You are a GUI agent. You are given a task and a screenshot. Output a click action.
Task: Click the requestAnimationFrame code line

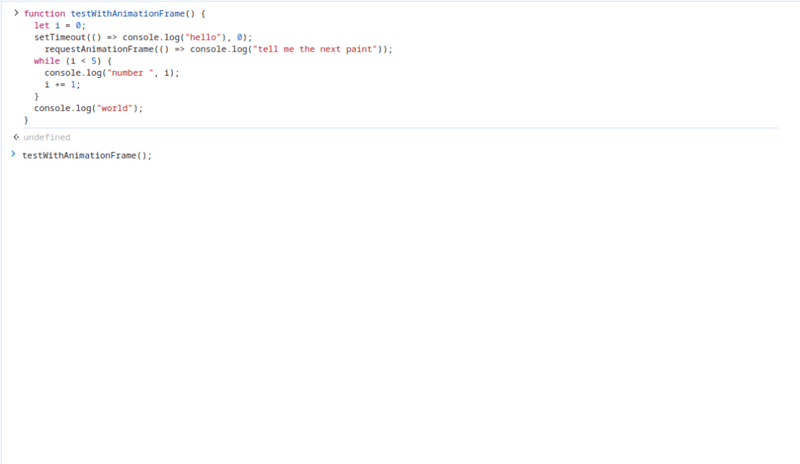pyautogui.click(x=218, y=49)
